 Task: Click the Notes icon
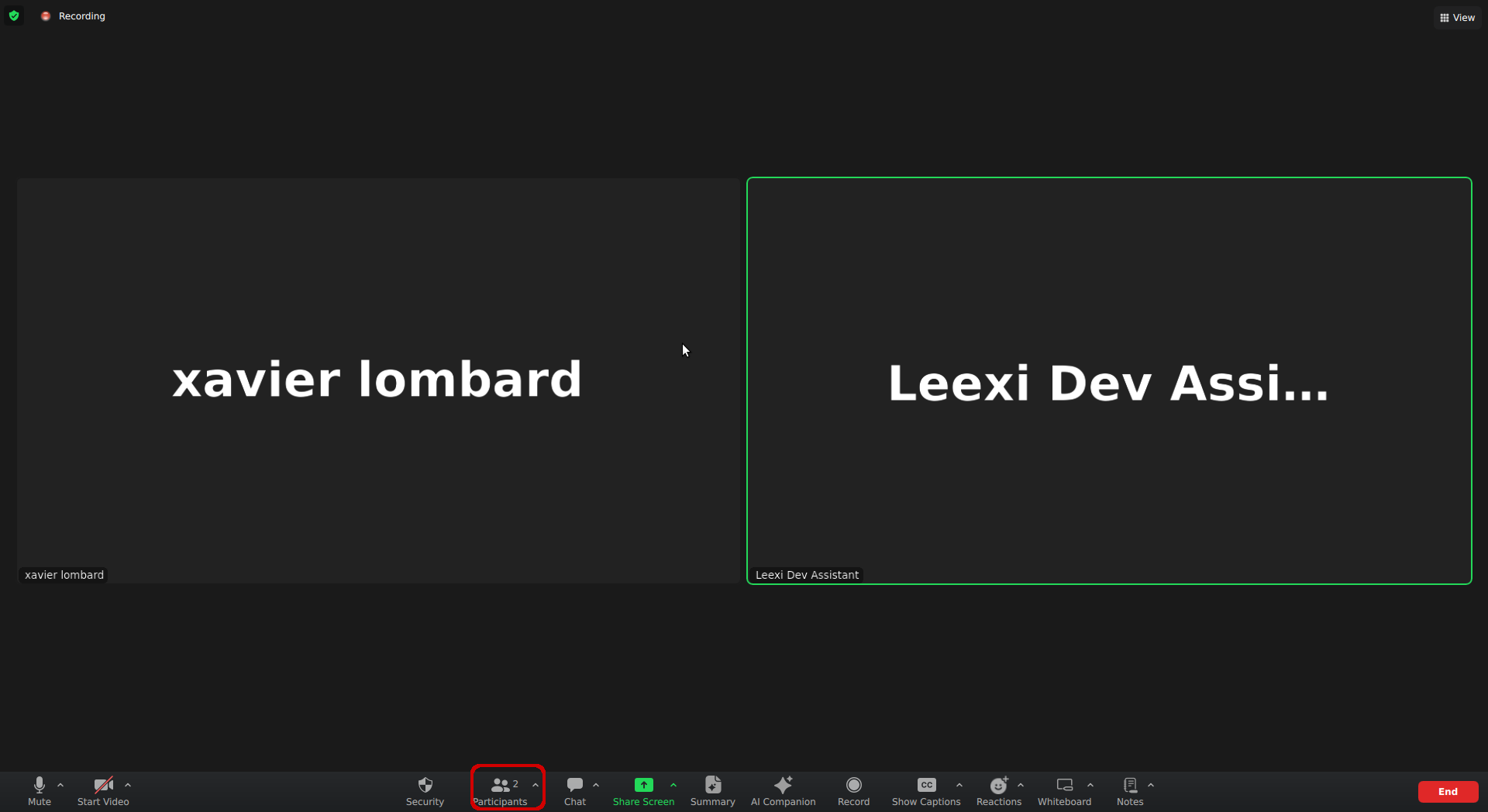tap(1130, 785)
